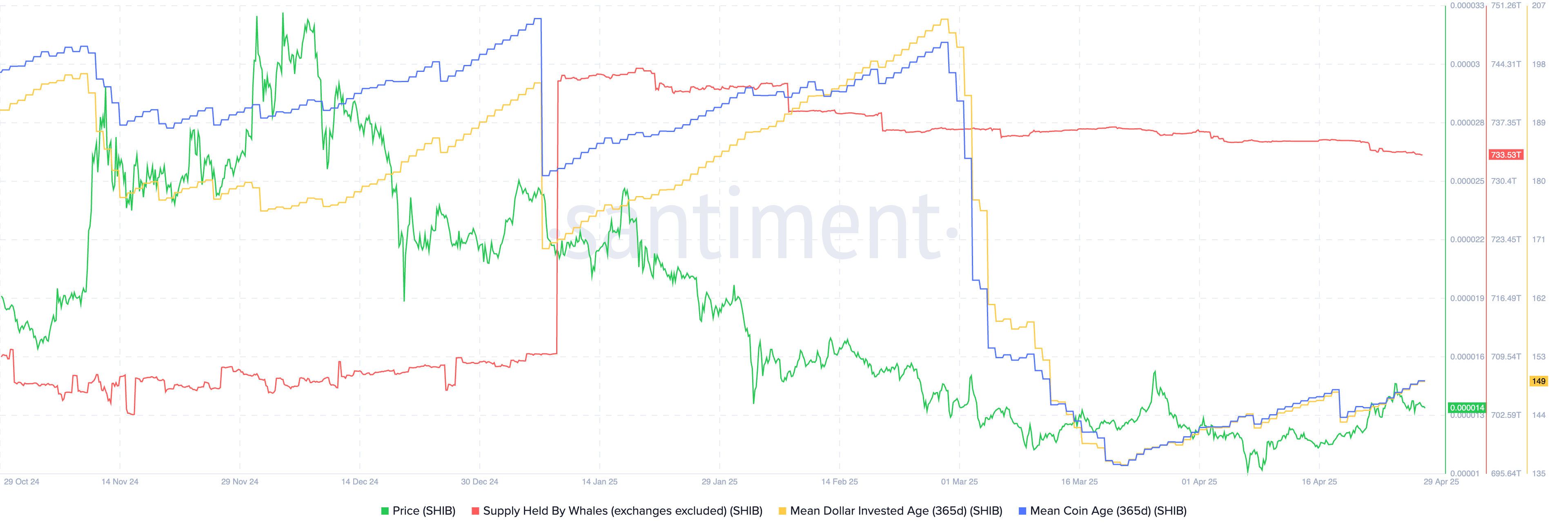Click the red Supply Held By Whales swatch

pos(475,511)
